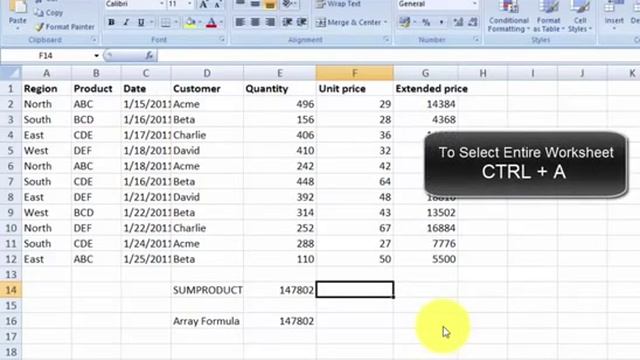Open the underline style dropdown arrow
The image size is (640, 360).
coord(152,22)
